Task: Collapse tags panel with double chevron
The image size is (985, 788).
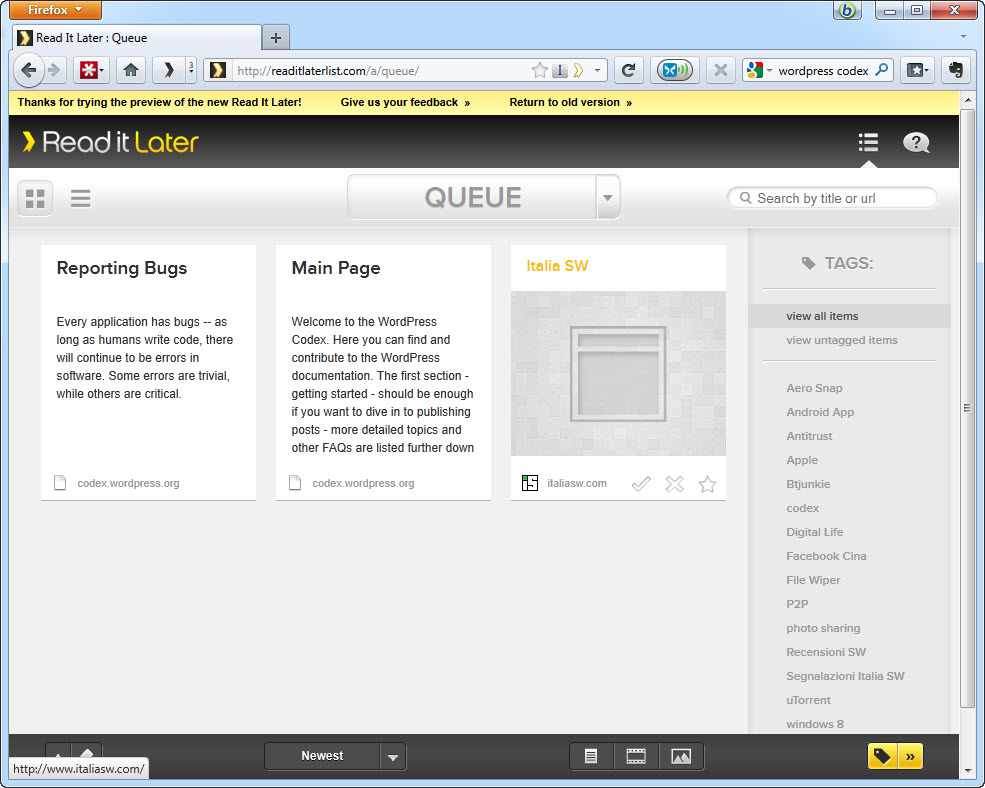Action: (x=910, y=756)
